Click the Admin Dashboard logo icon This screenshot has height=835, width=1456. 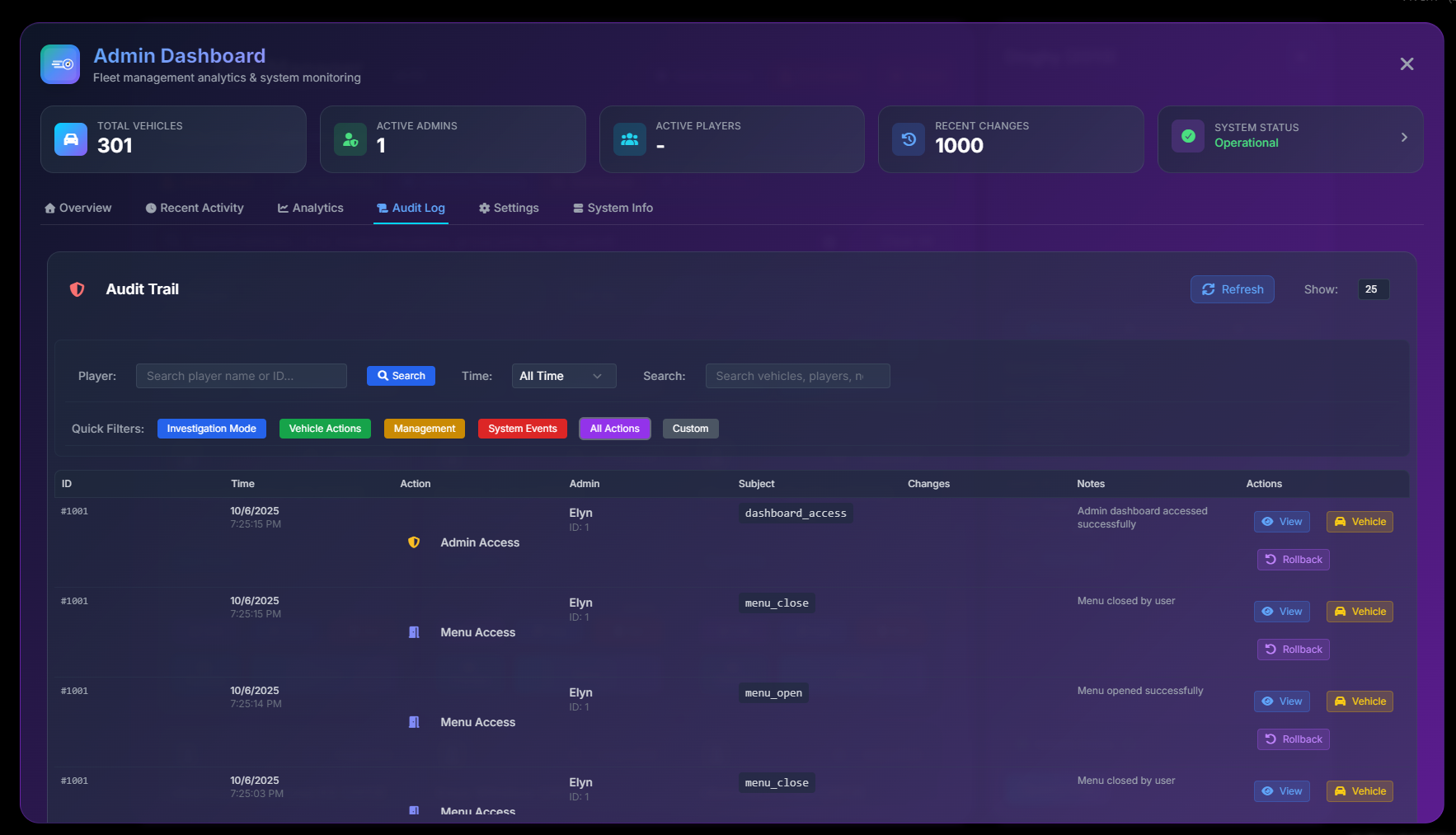pyautogui.click(x=60, y=64)
